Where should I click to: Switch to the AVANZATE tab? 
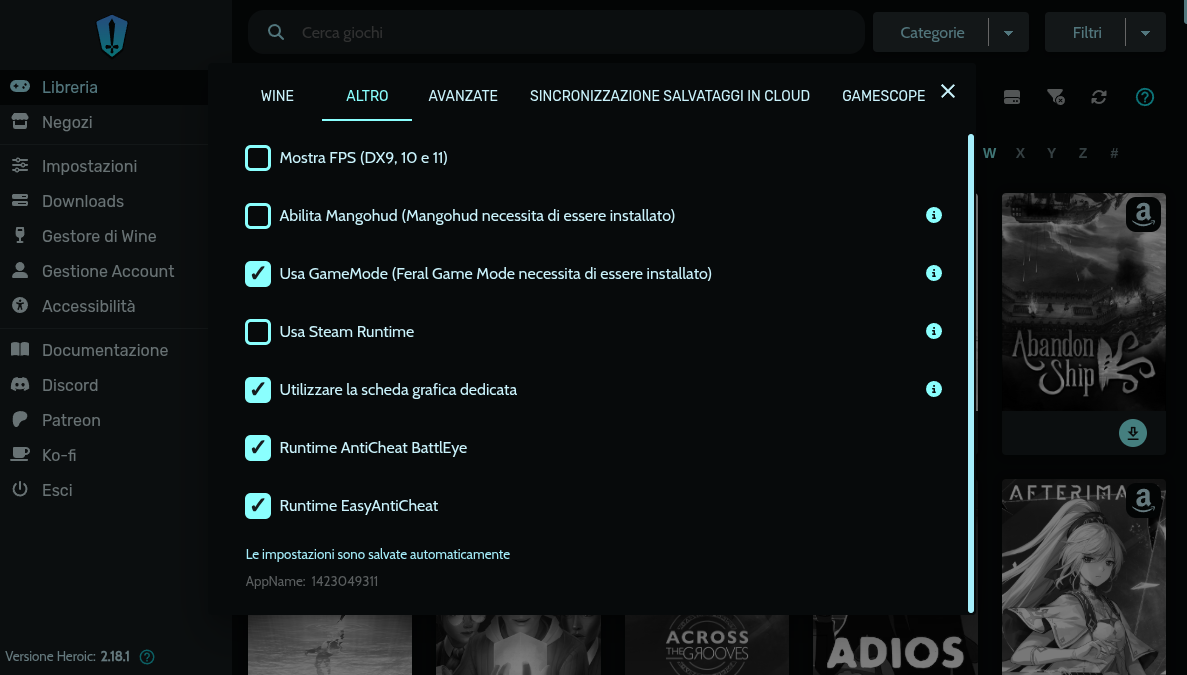pos(463,96)
